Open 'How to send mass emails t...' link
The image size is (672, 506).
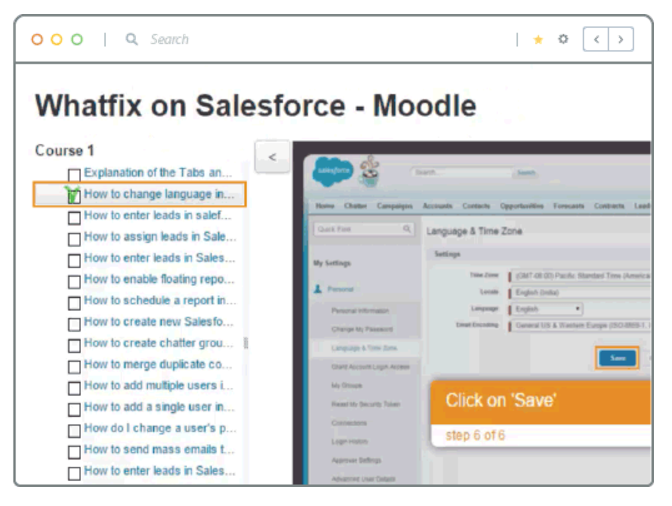[x=159, y=449]
